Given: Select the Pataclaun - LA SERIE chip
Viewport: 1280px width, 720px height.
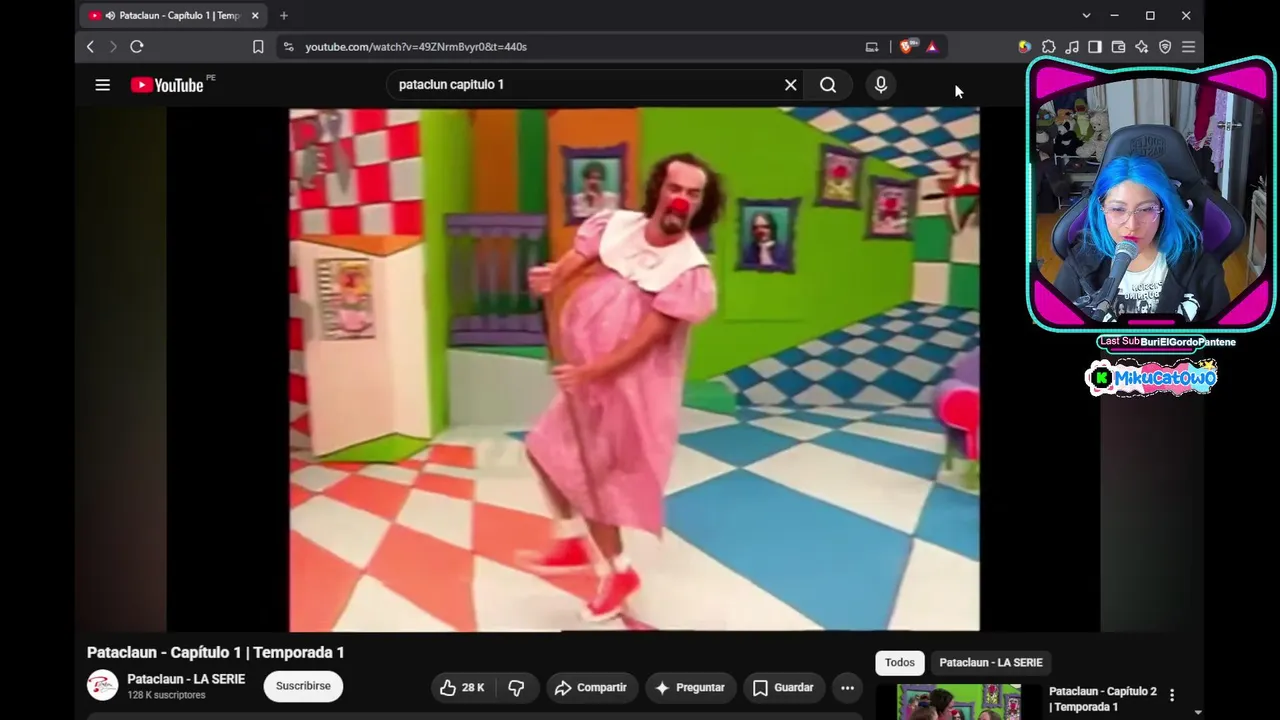Looking at the screenshot, I should (991, 662).
